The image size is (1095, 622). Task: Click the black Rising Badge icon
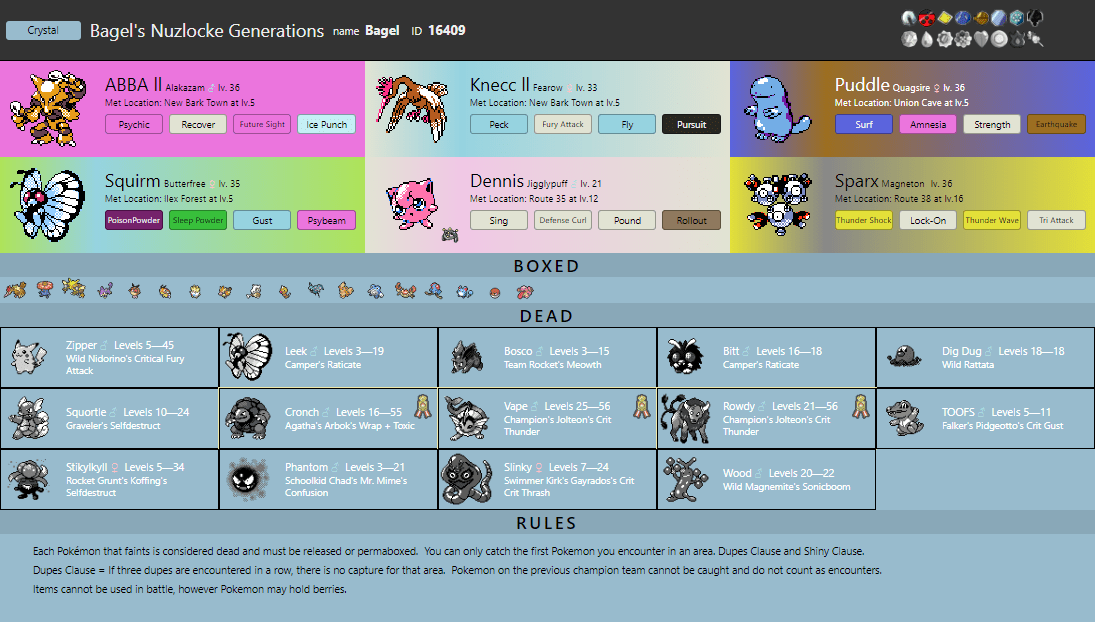pyautogui.click(x=1035, y=18)
